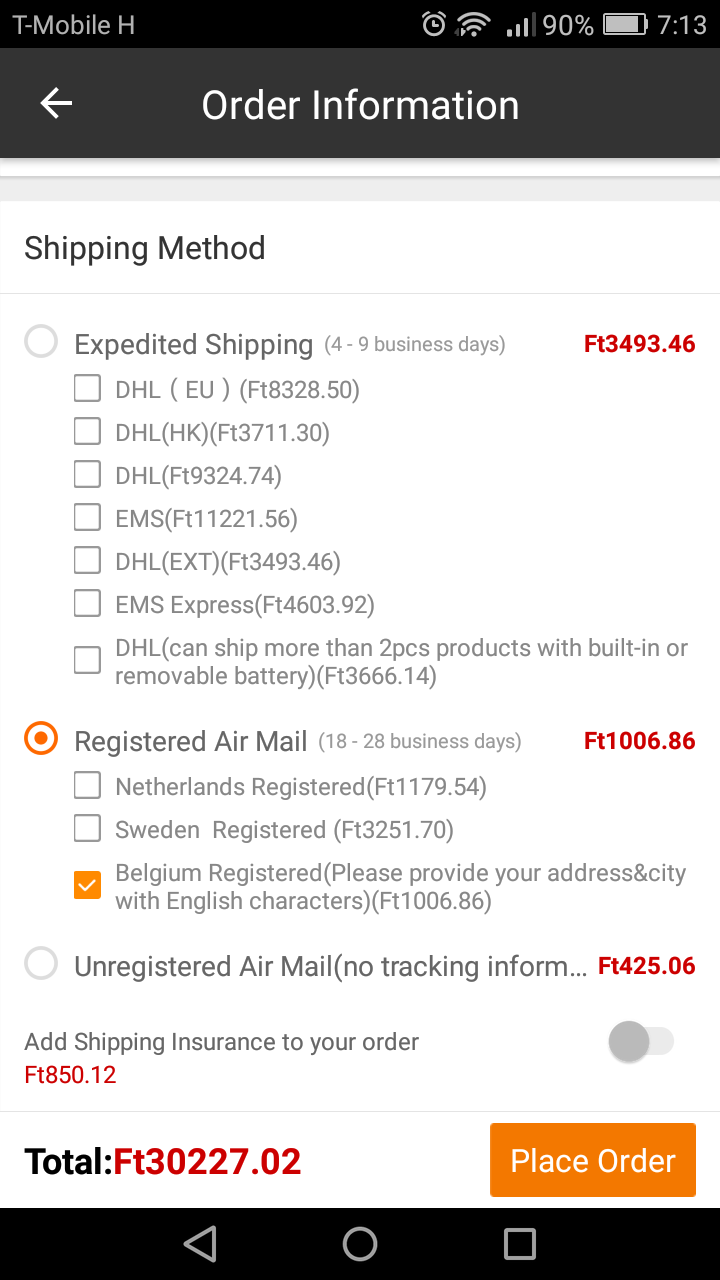Select Expedited Shipping radio button
This screenshot has height=1280, width=720.
tap(41, 342)
